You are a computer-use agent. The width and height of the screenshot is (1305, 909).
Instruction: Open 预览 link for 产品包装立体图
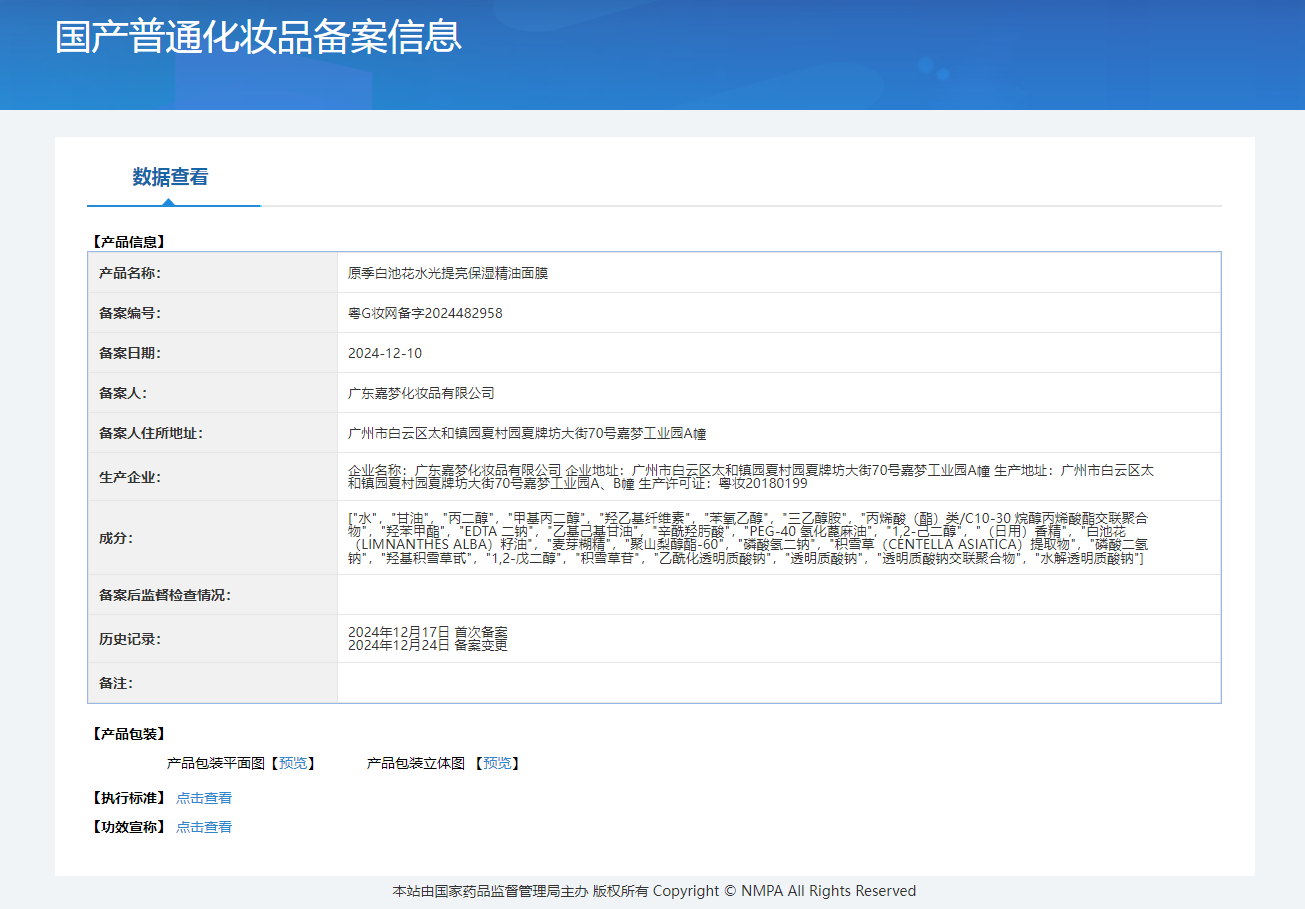[x=497, y=763]
